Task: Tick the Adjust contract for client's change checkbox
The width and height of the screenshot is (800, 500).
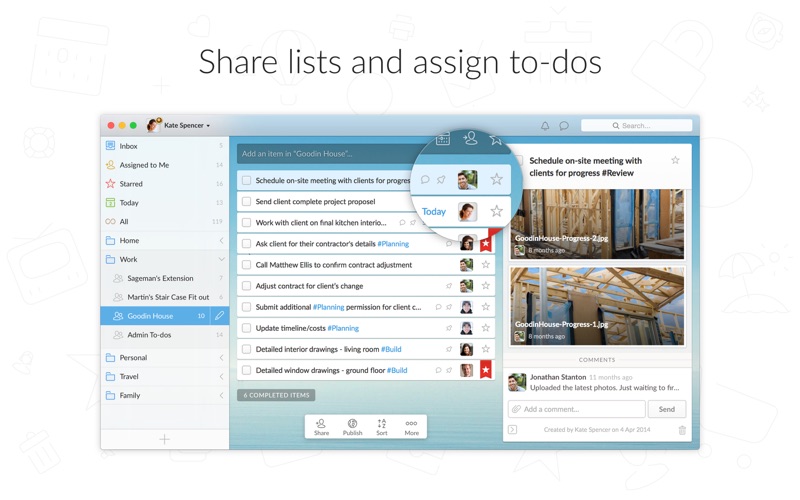Action: click(x=246, y=286)
